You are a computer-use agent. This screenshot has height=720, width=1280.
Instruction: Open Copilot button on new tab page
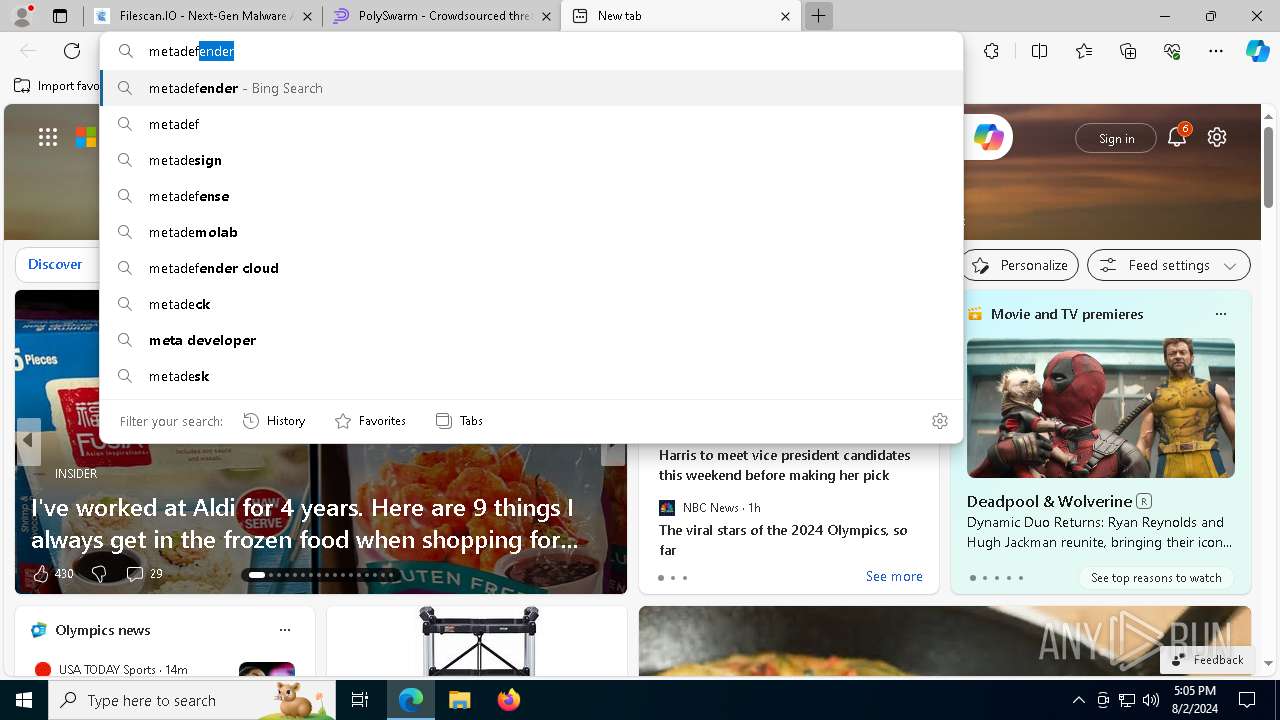click(988, 138)
